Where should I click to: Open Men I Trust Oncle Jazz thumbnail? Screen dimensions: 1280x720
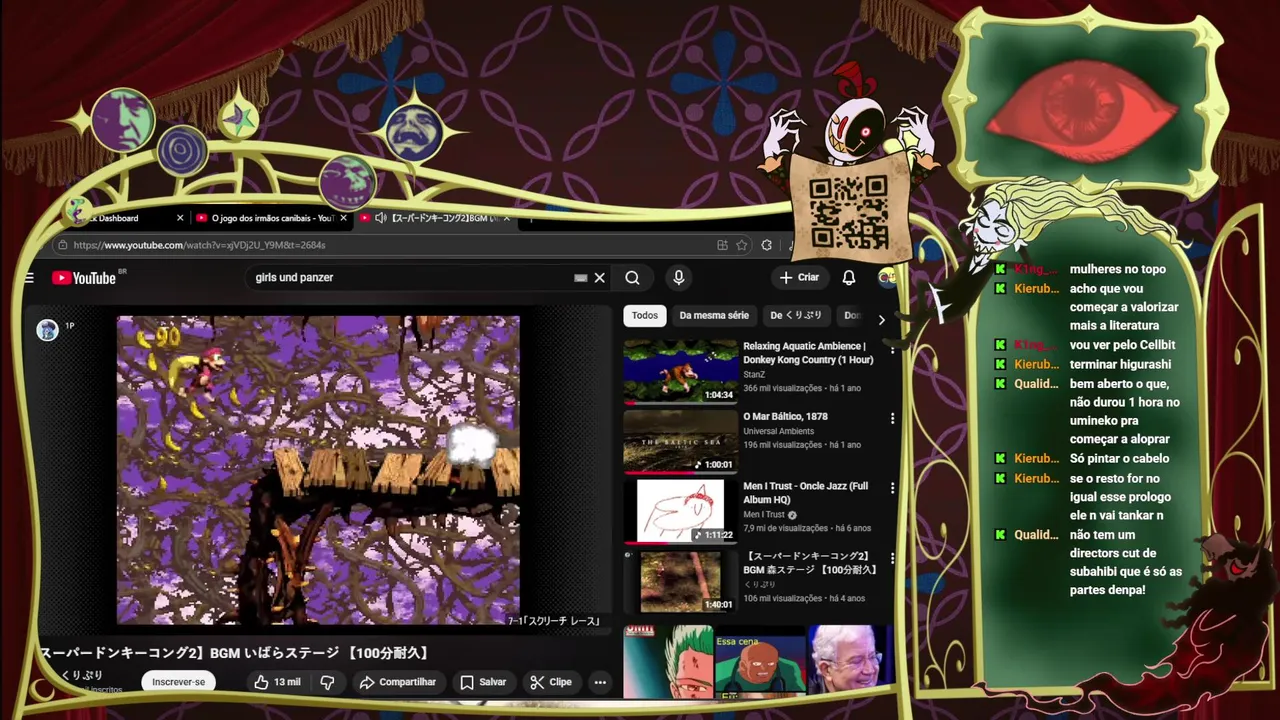[680, 511]
